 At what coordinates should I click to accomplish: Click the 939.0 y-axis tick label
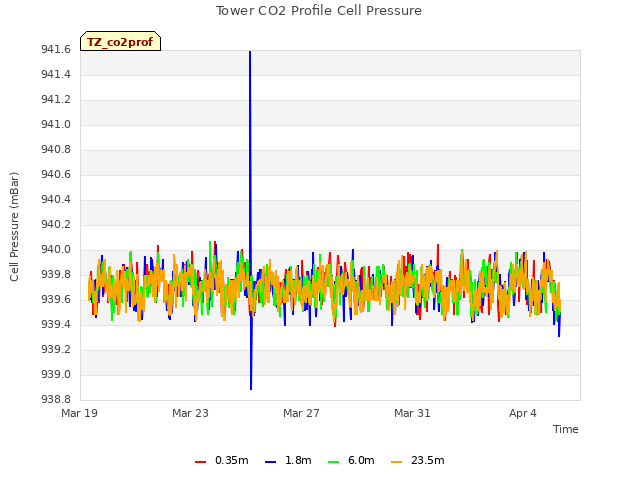point(56,374)
